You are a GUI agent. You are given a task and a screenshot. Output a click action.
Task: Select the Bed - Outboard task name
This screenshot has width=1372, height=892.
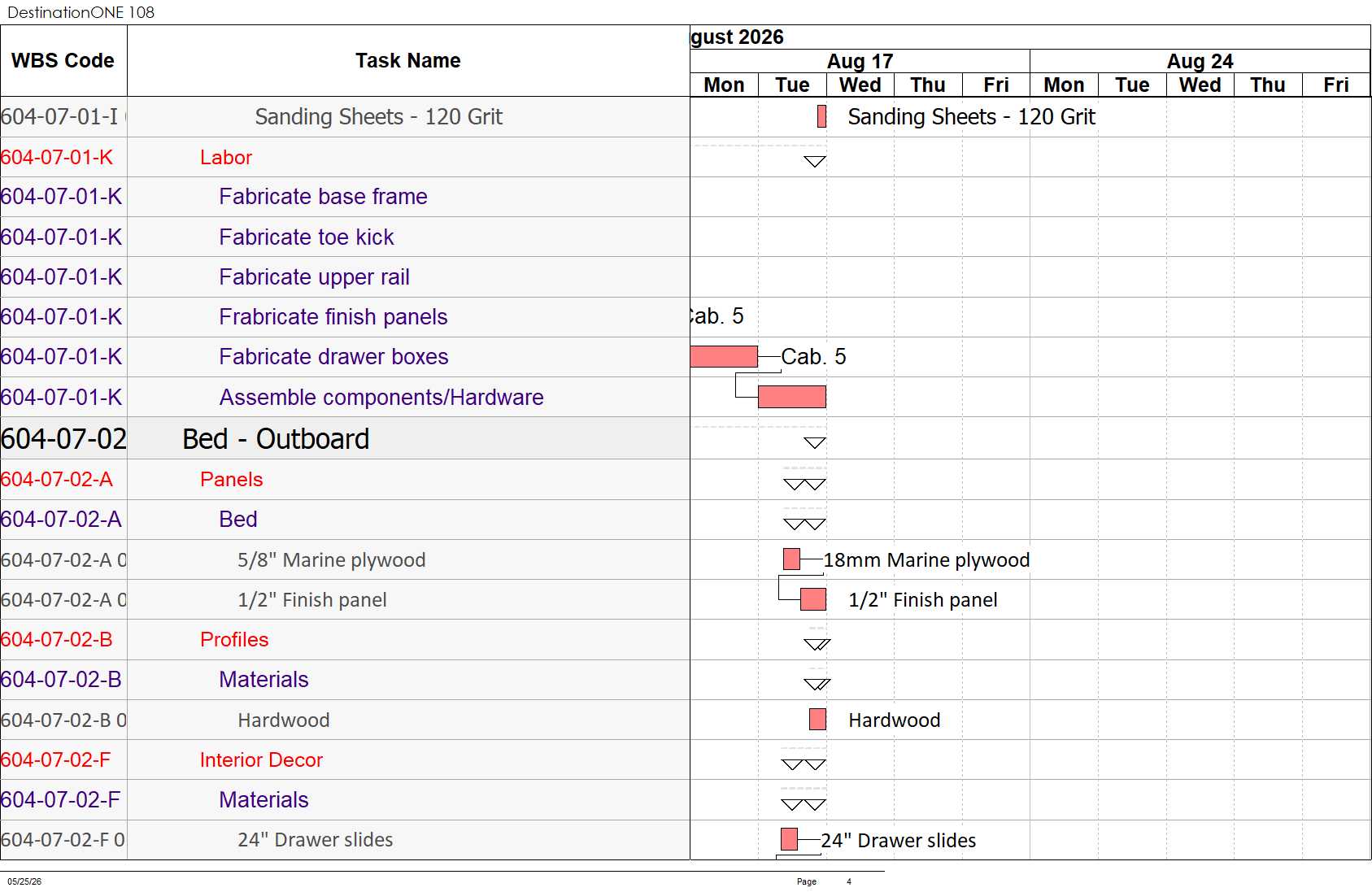click(276, 439)
